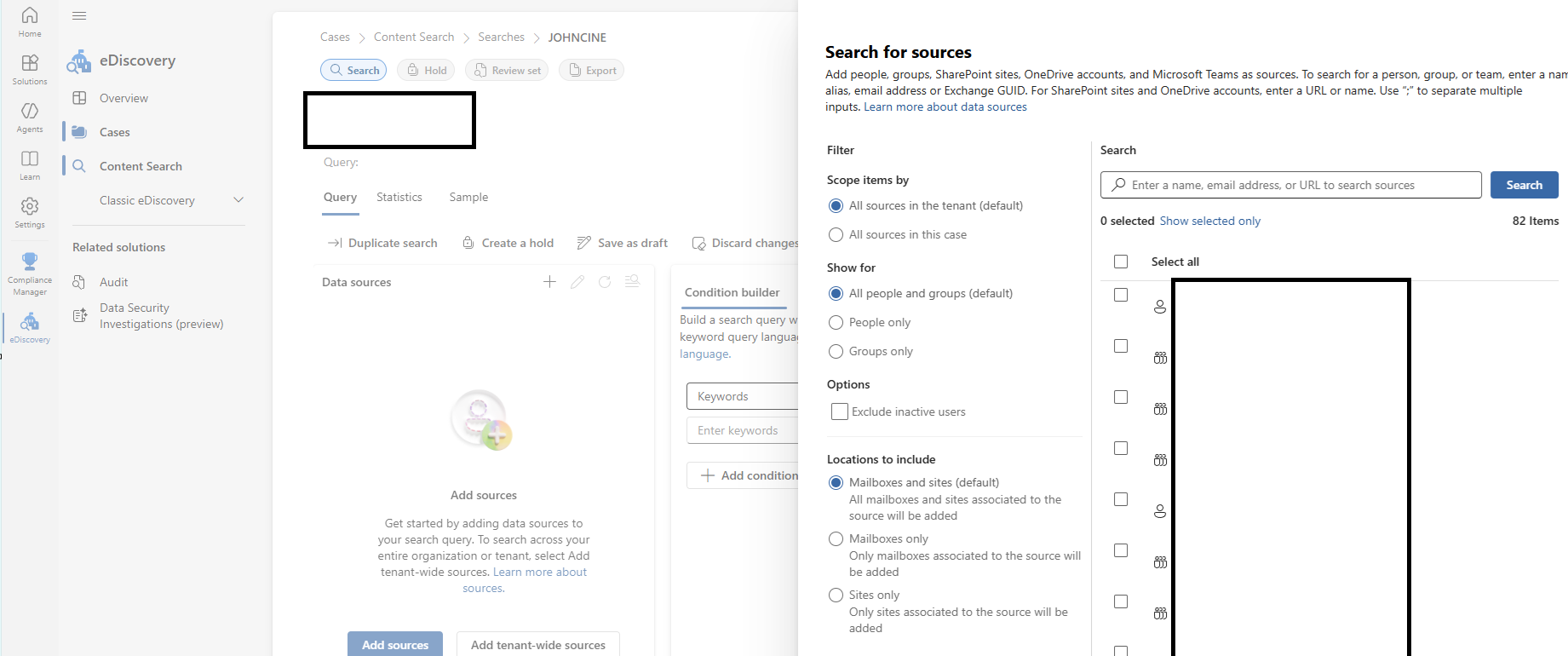Go to Cases breadcrumb
This screenshot has width=1568, height=656.
click(335, 37)
